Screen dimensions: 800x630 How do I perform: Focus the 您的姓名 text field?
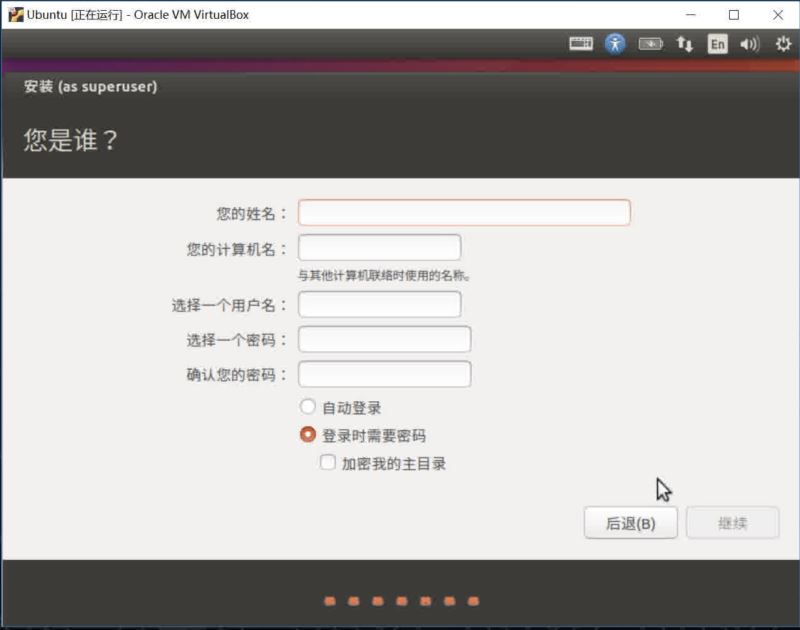(464, 213)
